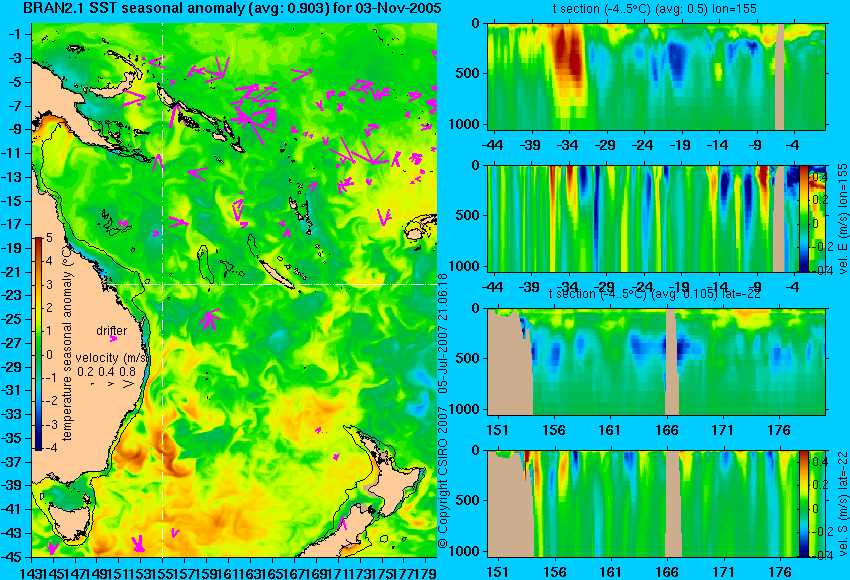Click the '-45' latitude tick on map

click(x=11, y=557)
